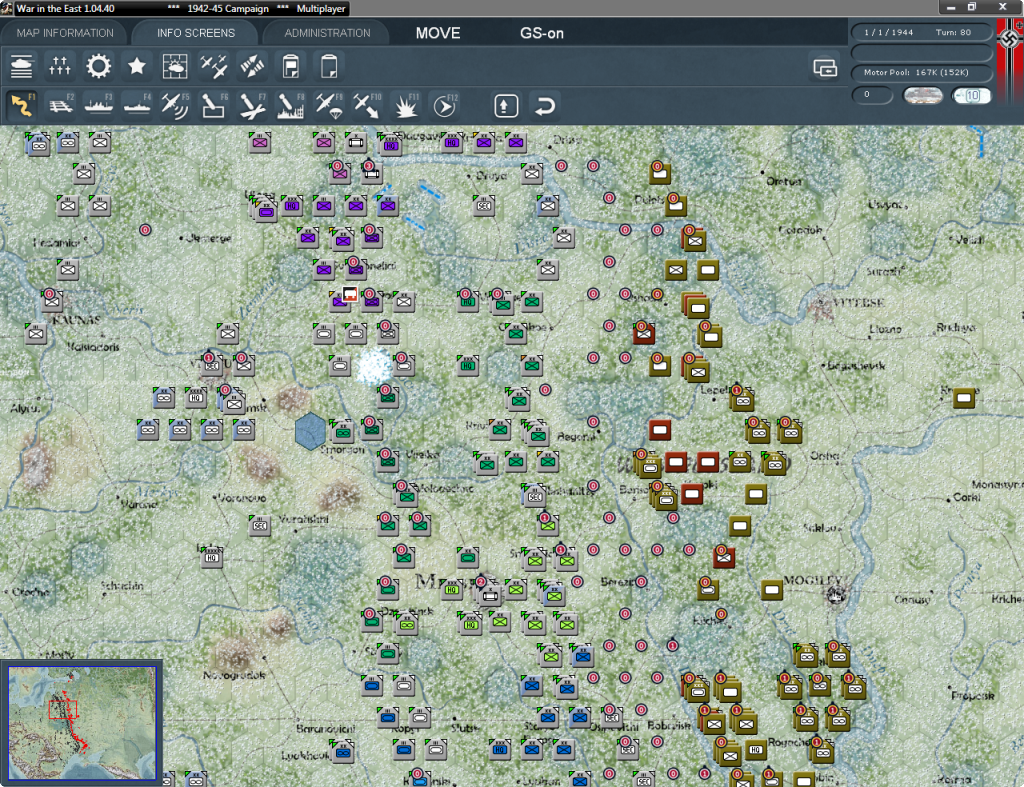Select F5 Air recon mode

[x=175, y=106]
